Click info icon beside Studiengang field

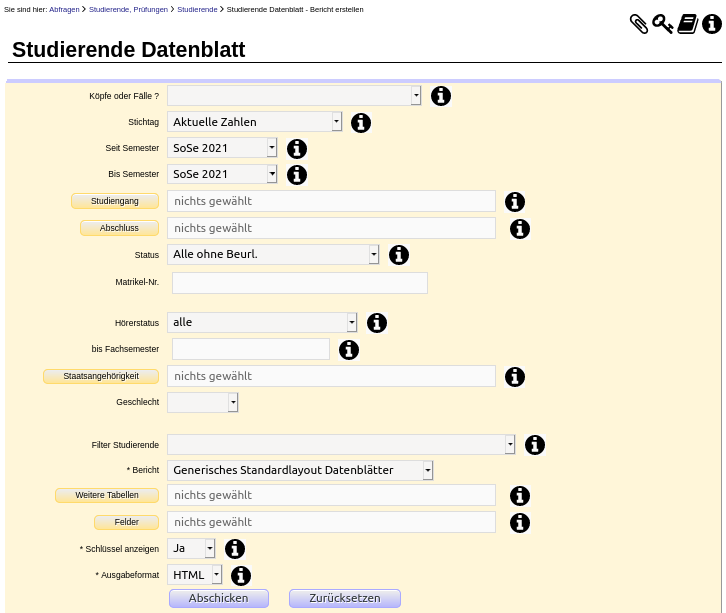coord(515,202)
